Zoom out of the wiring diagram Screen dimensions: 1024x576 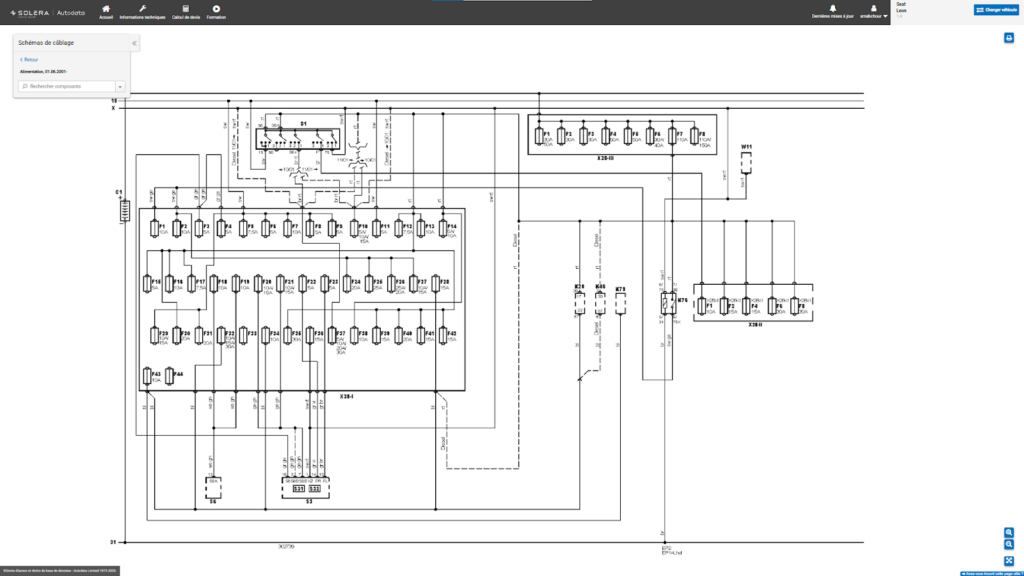pos(1009,545)
